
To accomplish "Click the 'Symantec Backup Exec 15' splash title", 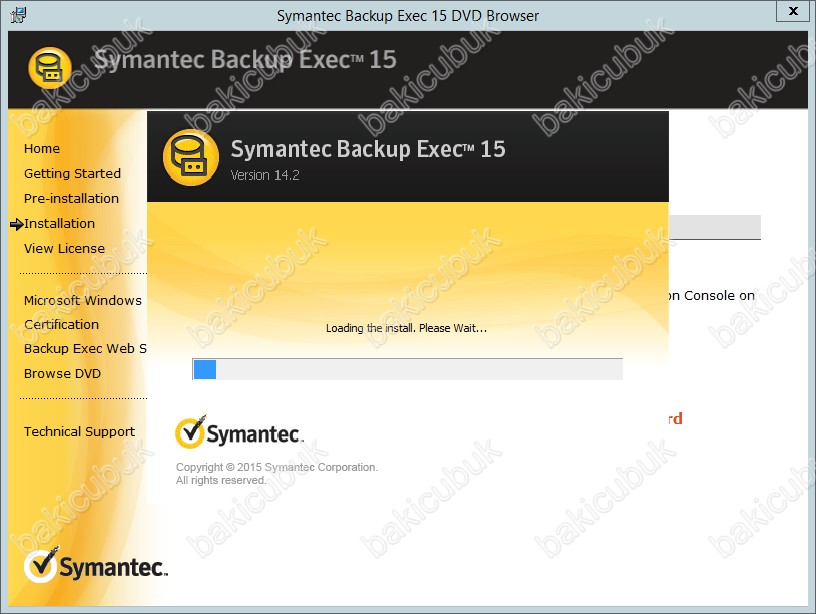I will click(368, 149).
